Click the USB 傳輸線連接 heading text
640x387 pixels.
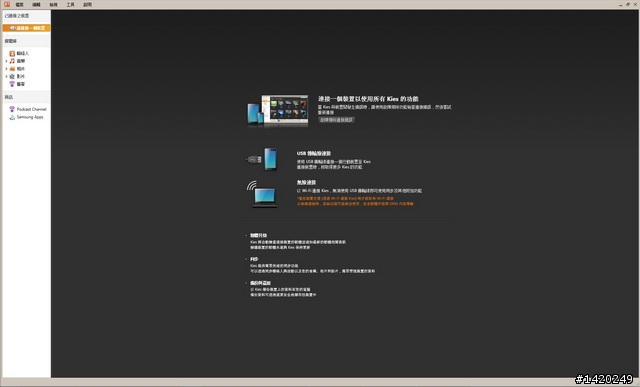point(313,153)
